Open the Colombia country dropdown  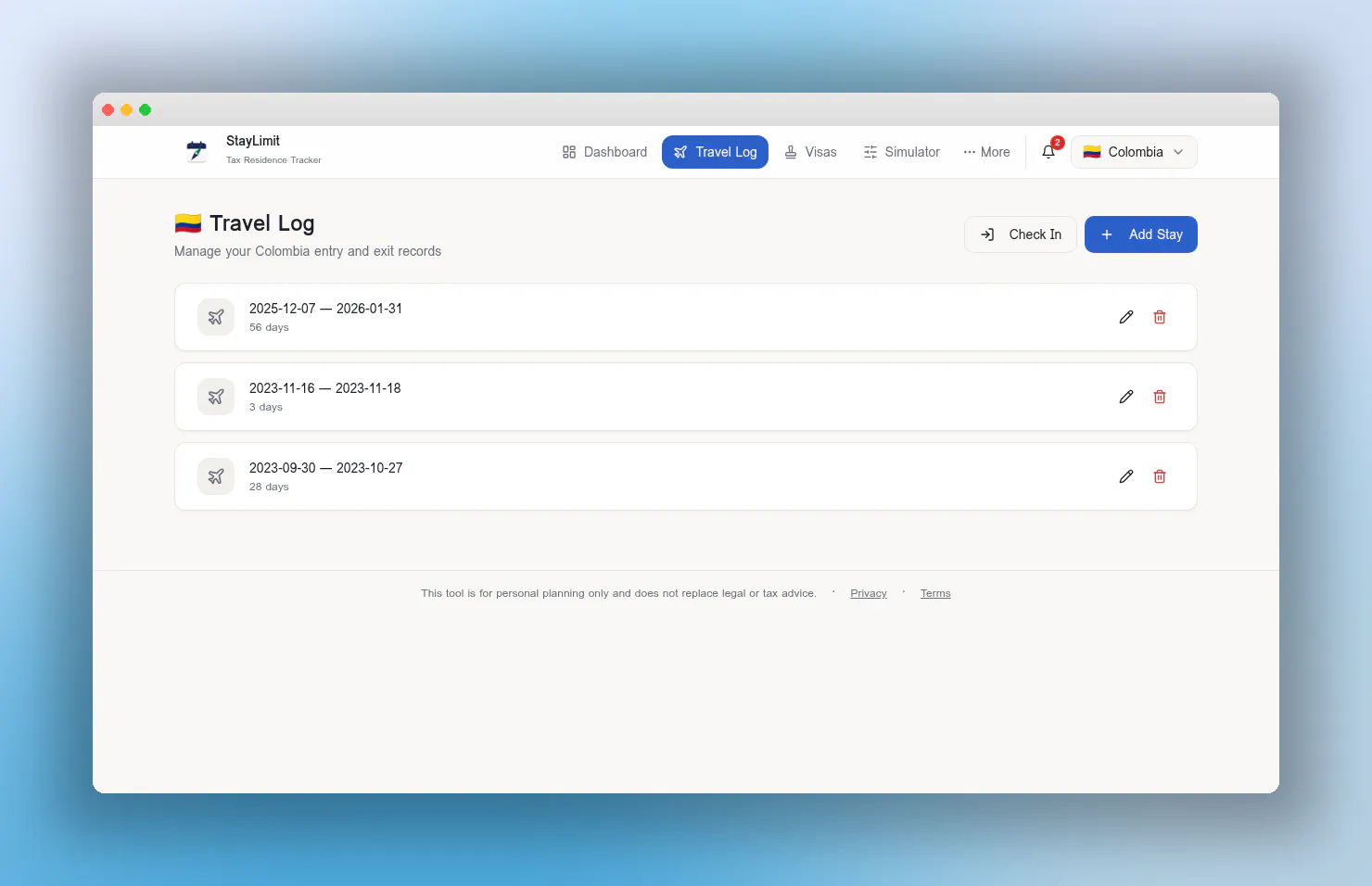[1134, 152]
